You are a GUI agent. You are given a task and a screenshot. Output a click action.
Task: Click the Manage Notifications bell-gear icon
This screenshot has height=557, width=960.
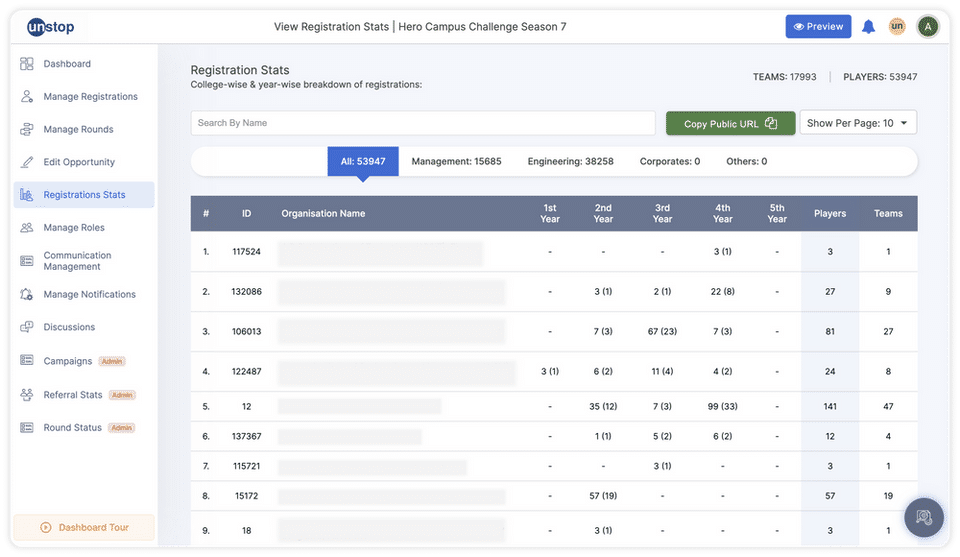tap(27, 295)
